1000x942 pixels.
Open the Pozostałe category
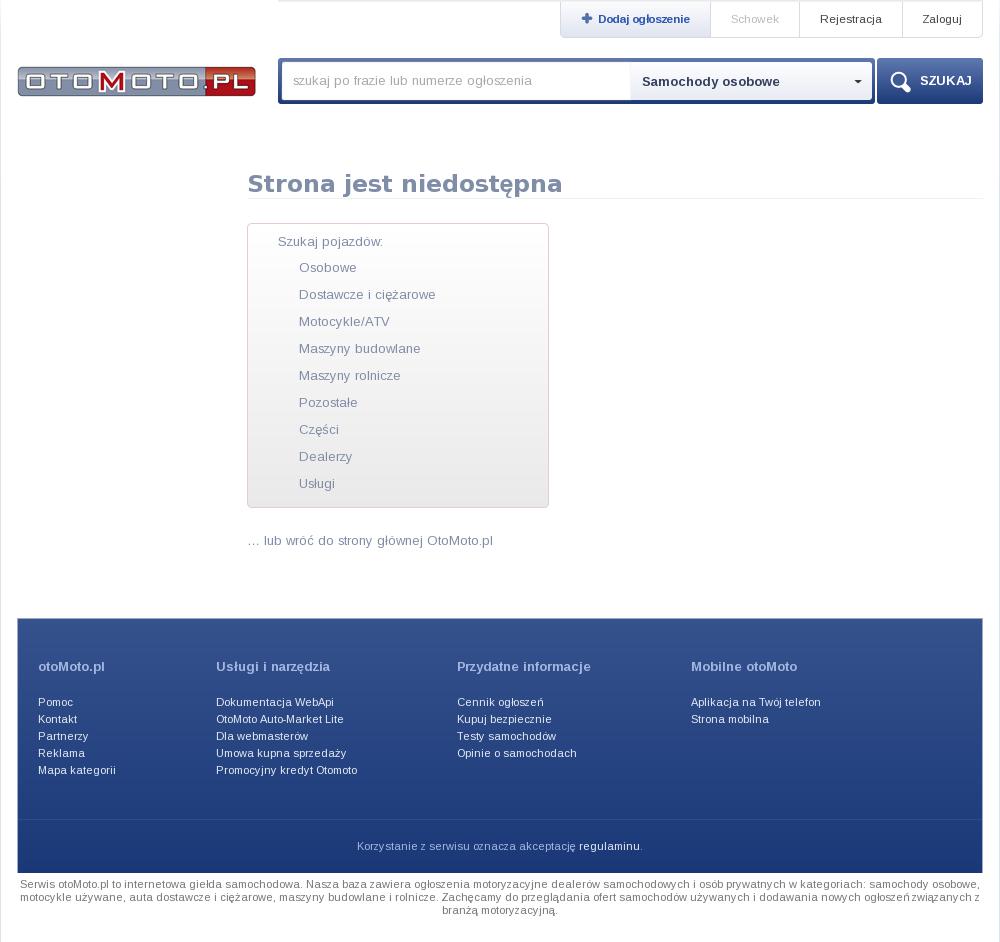point(328,402)
